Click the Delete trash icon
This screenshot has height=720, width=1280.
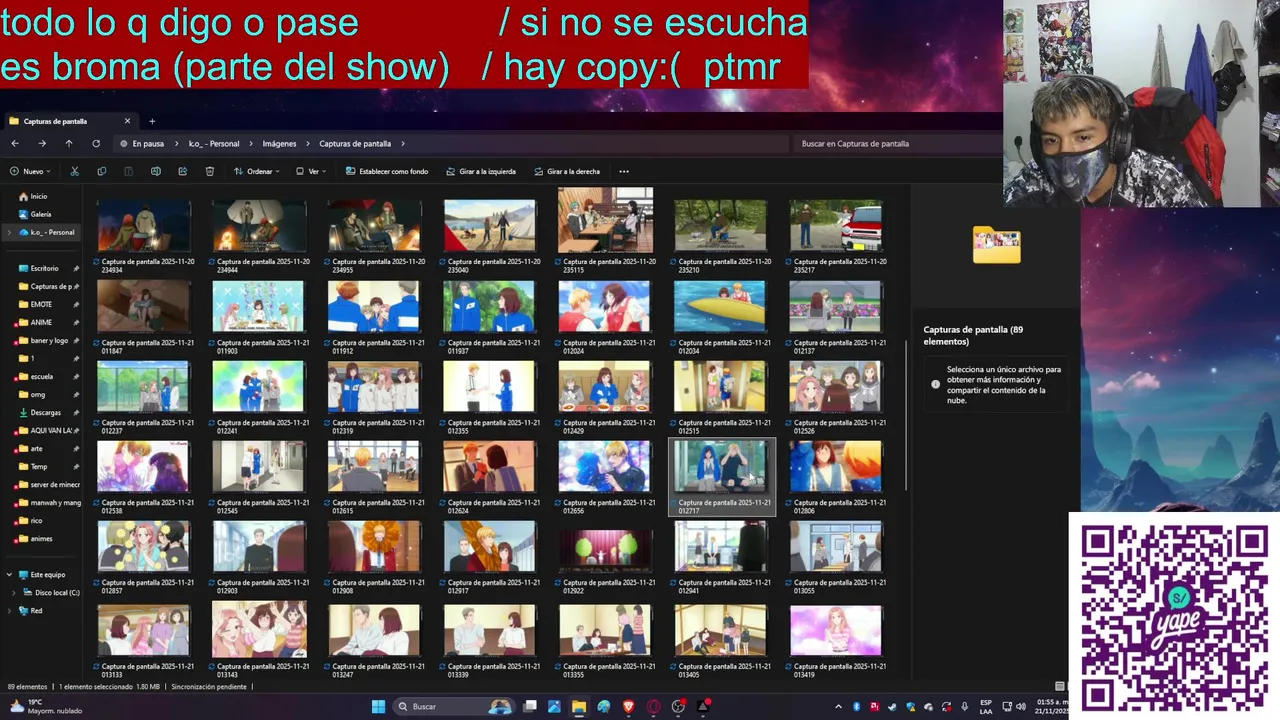[209, 171]
